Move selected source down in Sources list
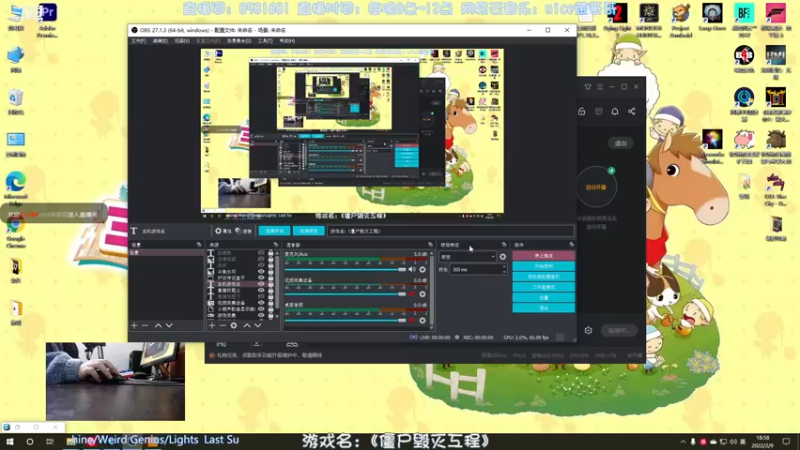 pyautogui.click(x=258, y=326)
